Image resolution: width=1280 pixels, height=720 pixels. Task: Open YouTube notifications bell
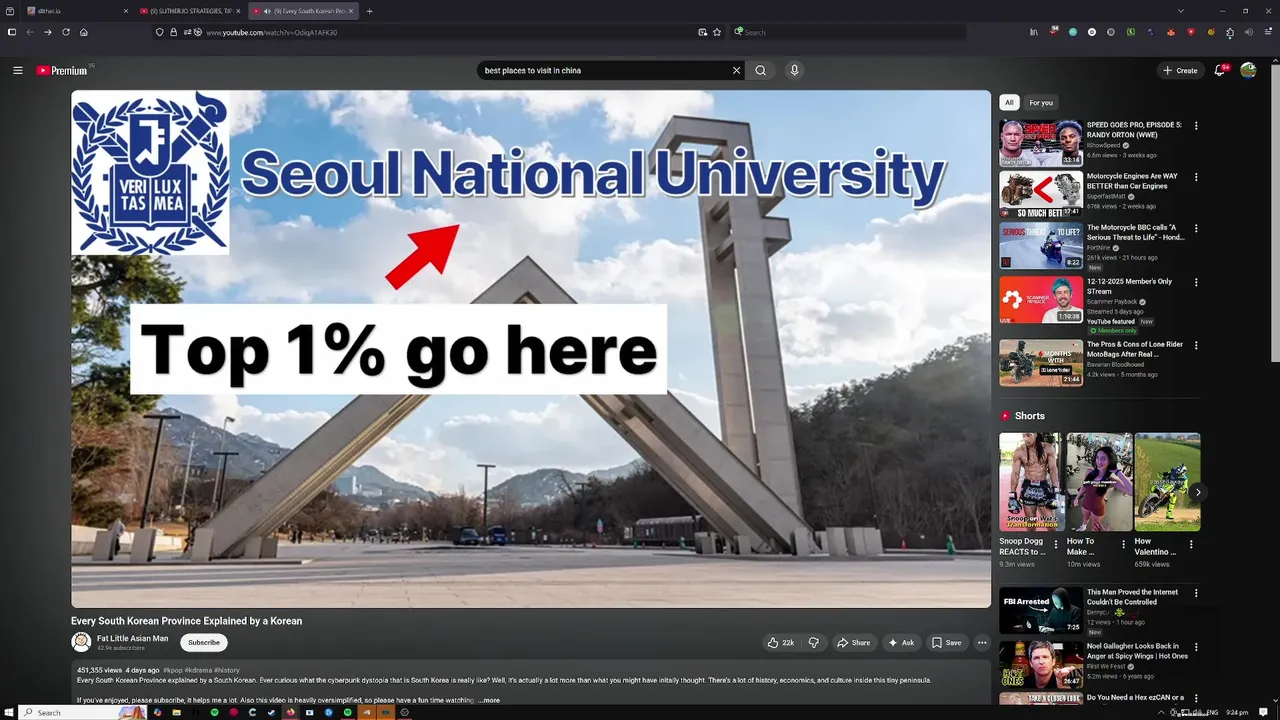[1220, 70]
